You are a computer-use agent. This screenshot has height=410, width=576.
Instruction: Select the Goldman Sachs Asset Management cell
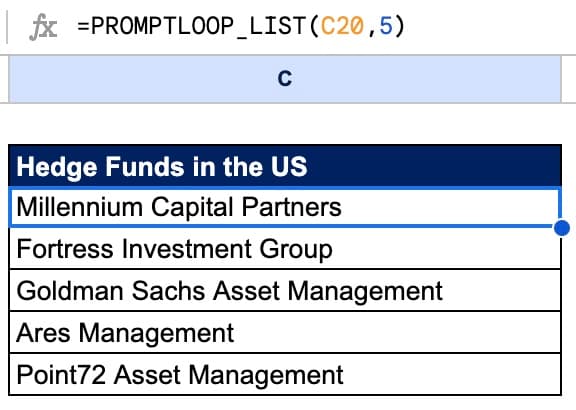pyautogui.click(x=285, y=291)
